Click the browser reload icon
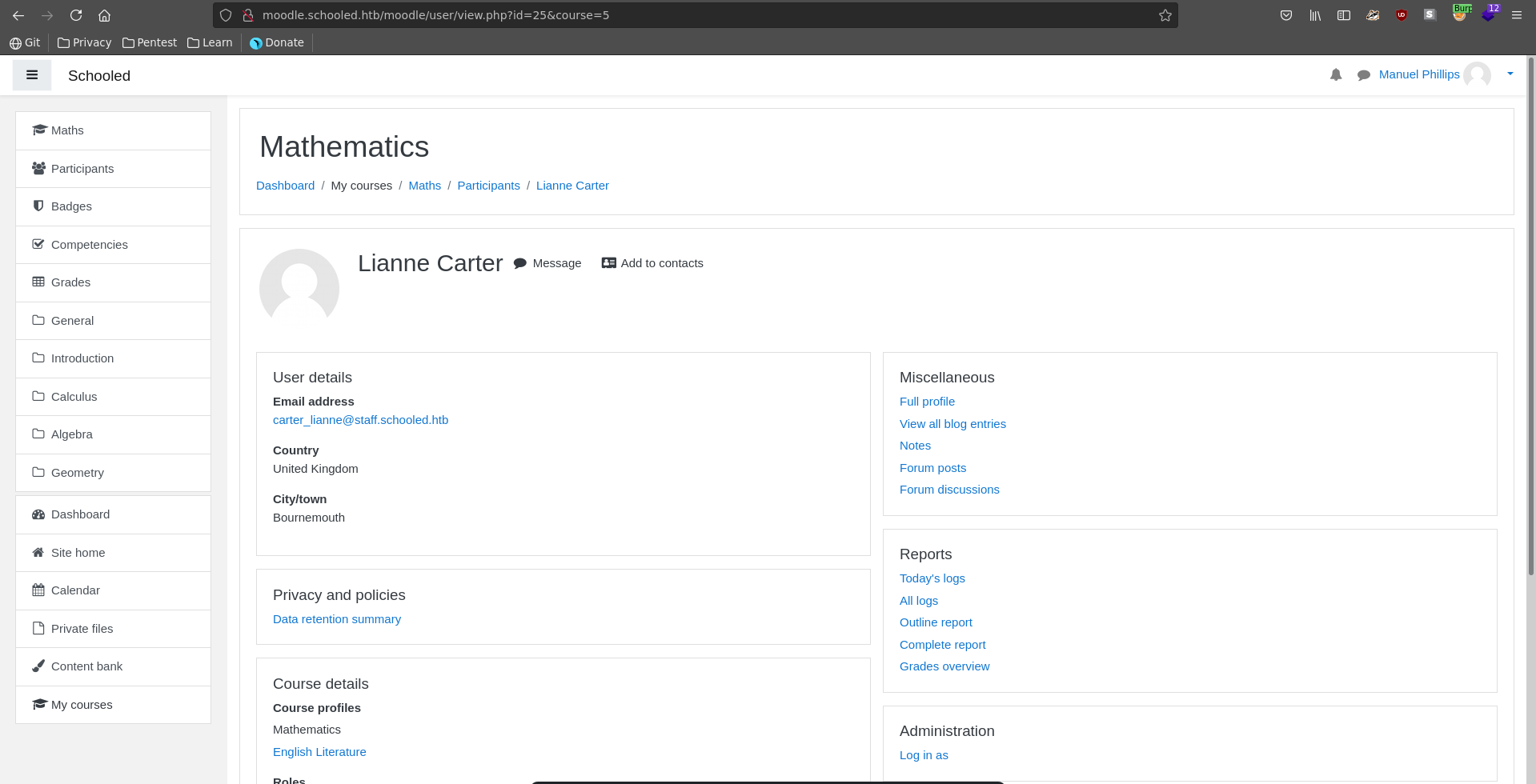Image resolution: width=1536 pixels, height=784 pixels. pyautogui.click(x=76, y=15)
